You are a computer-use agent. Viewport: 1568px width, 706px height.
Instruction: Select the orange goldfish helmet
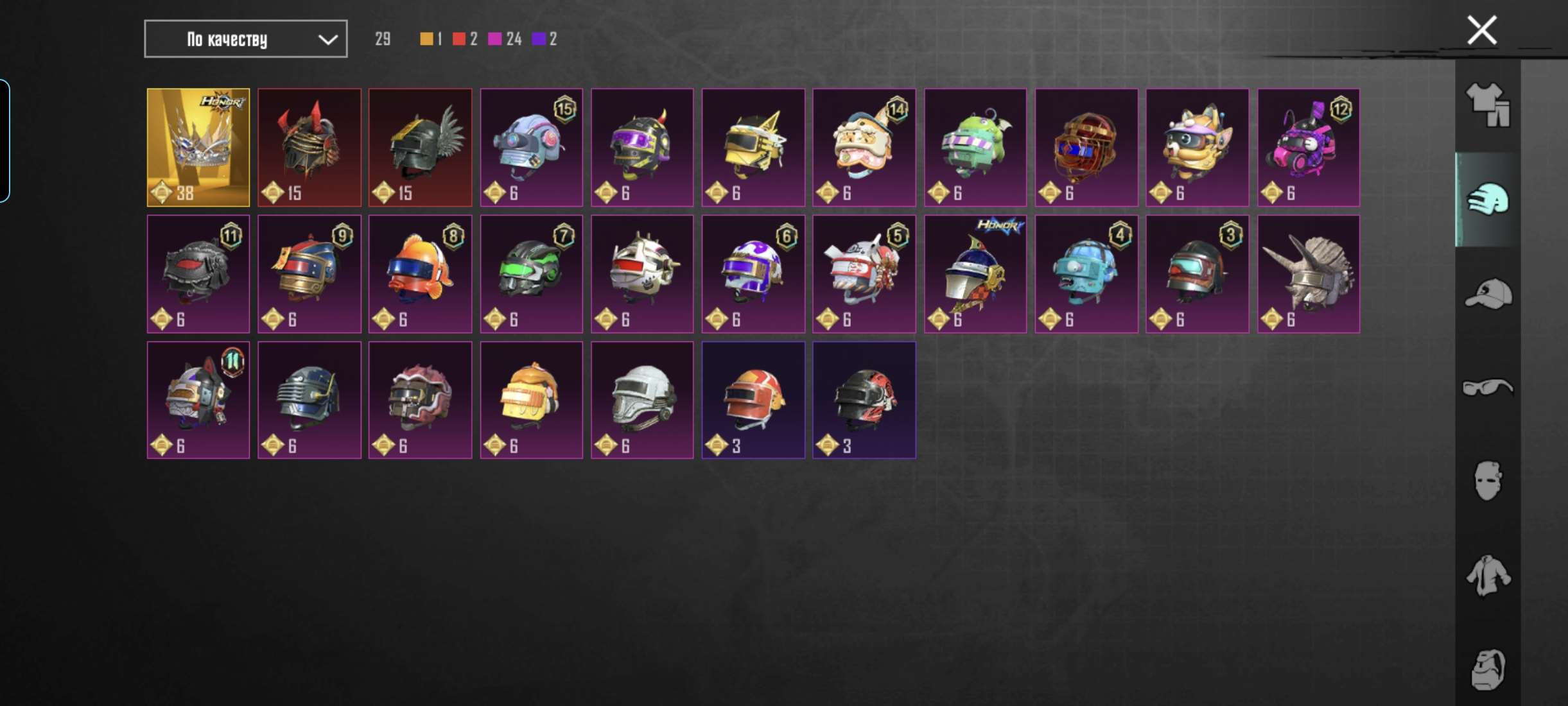(x=421, y=274)
